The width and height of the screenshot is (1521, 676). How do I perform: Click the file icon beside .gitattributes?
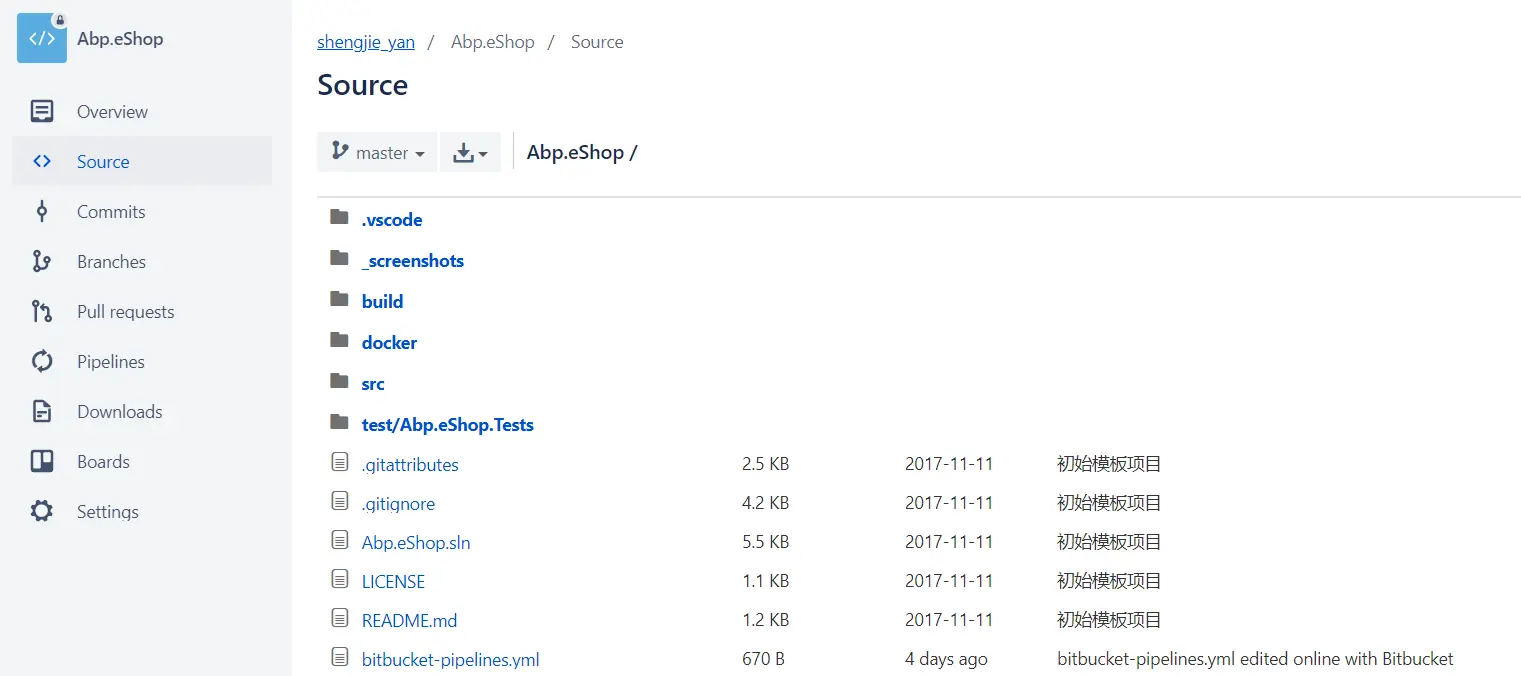[x=340, y=462]
